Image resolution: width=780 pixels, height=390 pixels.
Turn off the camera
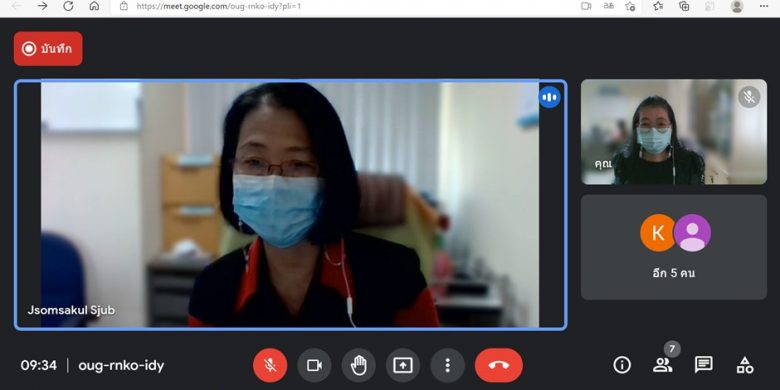coord(314,366)
